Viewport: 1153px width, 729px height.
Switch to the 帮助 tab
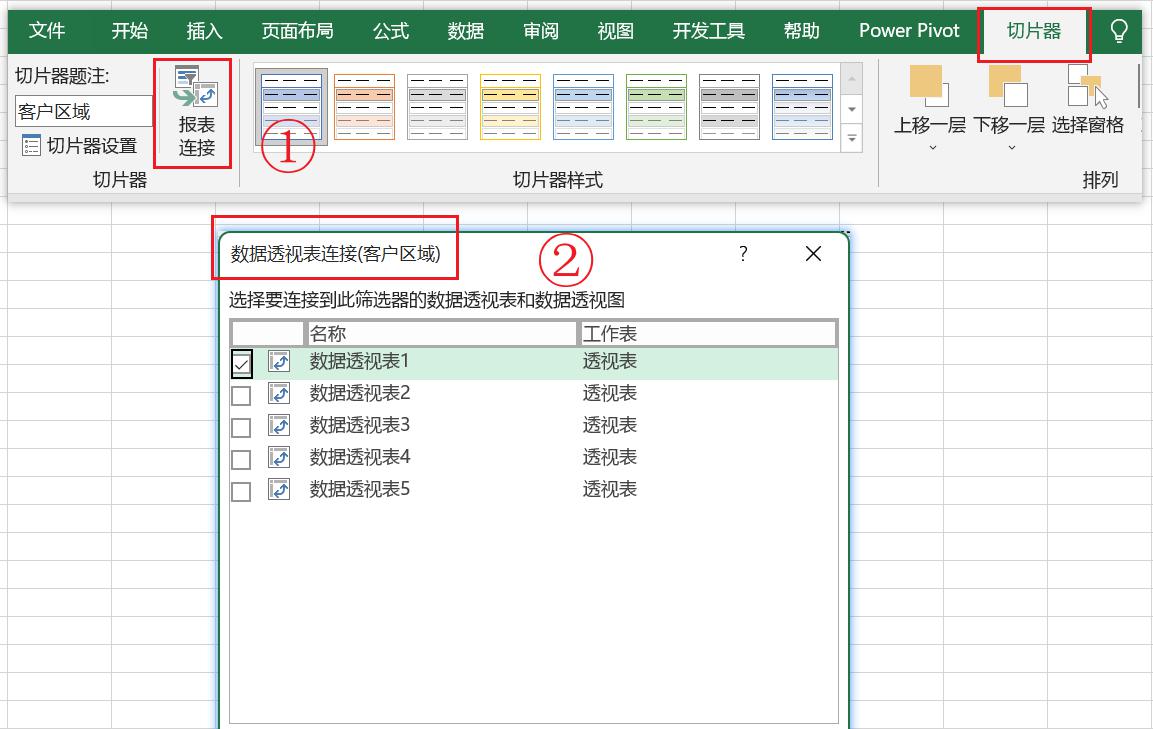[802, 31]
